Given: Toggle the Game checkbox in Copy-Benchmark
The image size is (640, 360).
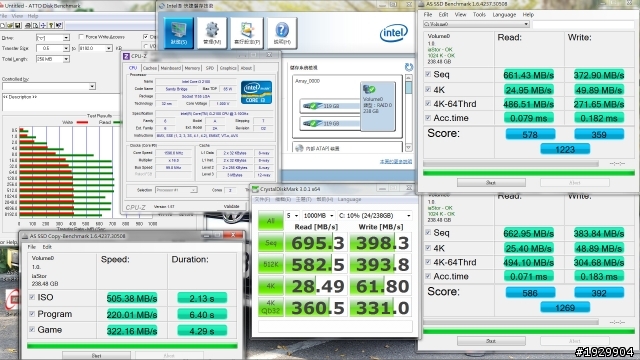Looking at the screenshot, I should (32, 329).
